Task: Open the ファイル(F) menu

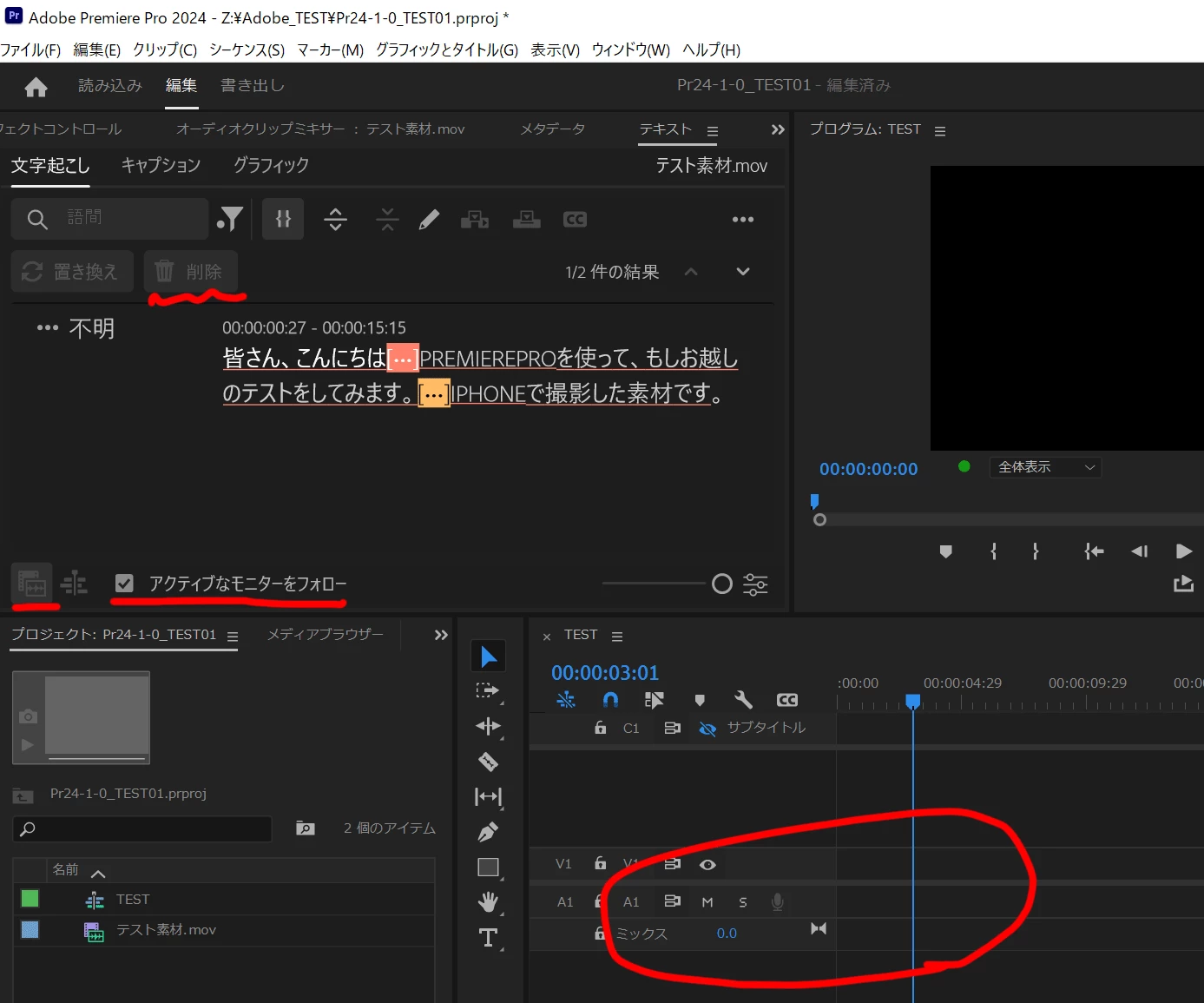Action: (x=30, y=49)
